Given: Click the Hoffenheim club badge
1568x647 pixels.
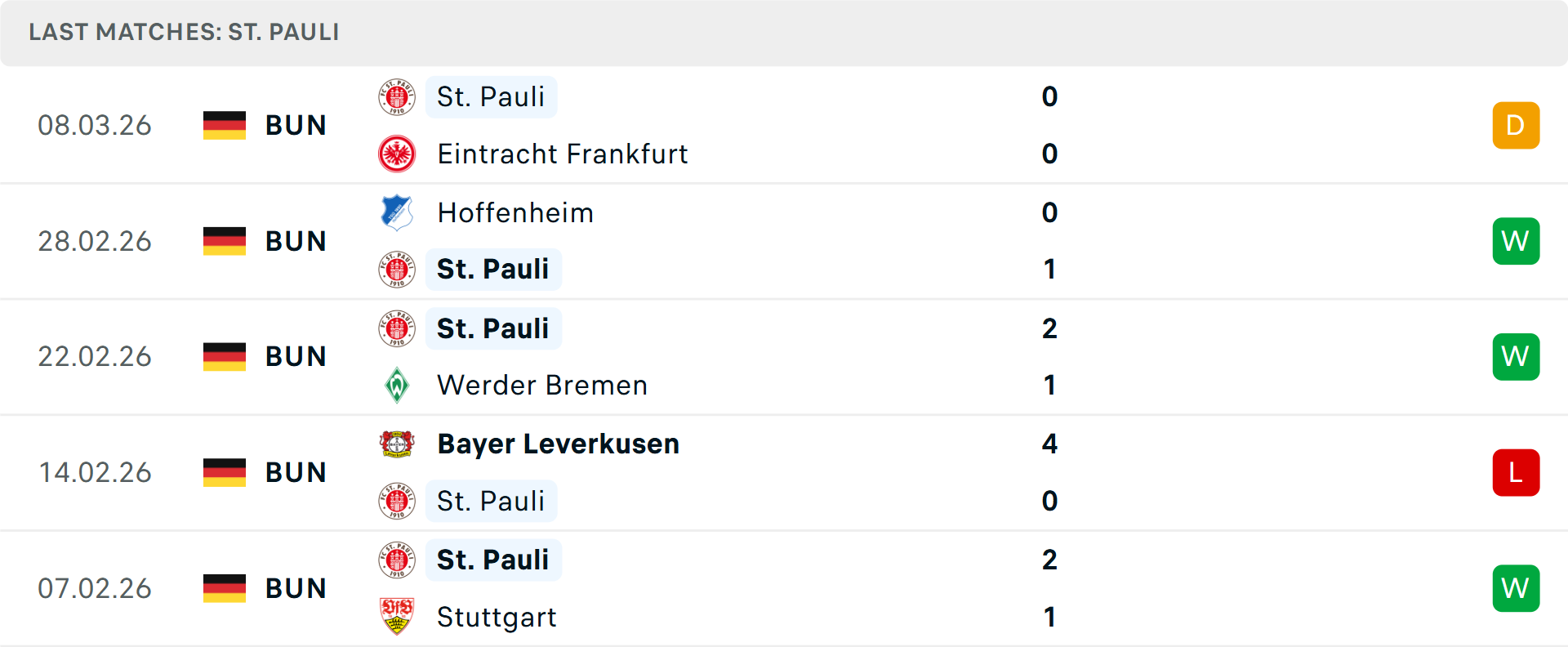Looking at the screenshot, I should point(398,212).
